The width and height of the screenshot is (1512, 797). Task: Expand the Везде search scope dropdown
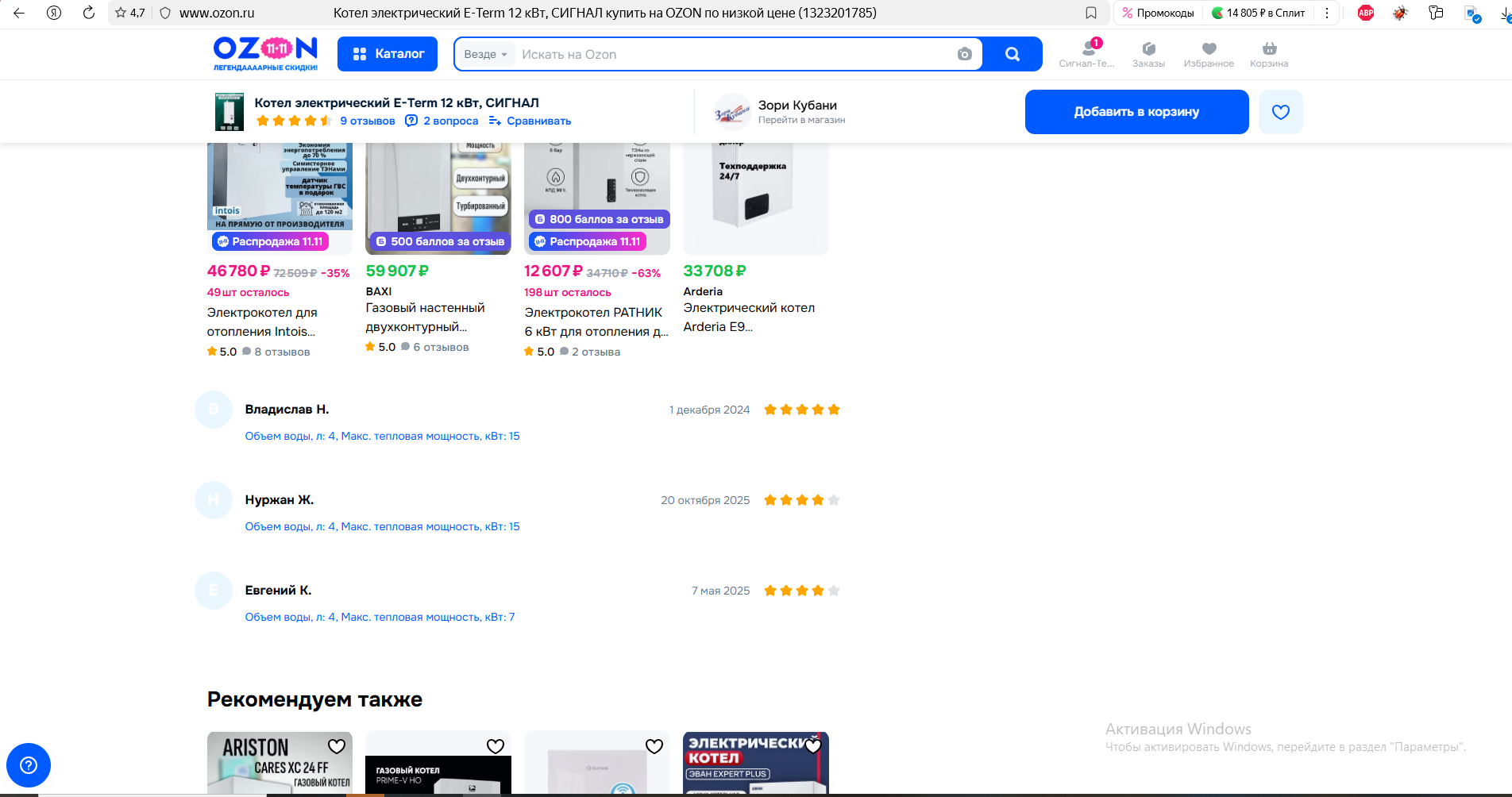click(x=485, y=54)
